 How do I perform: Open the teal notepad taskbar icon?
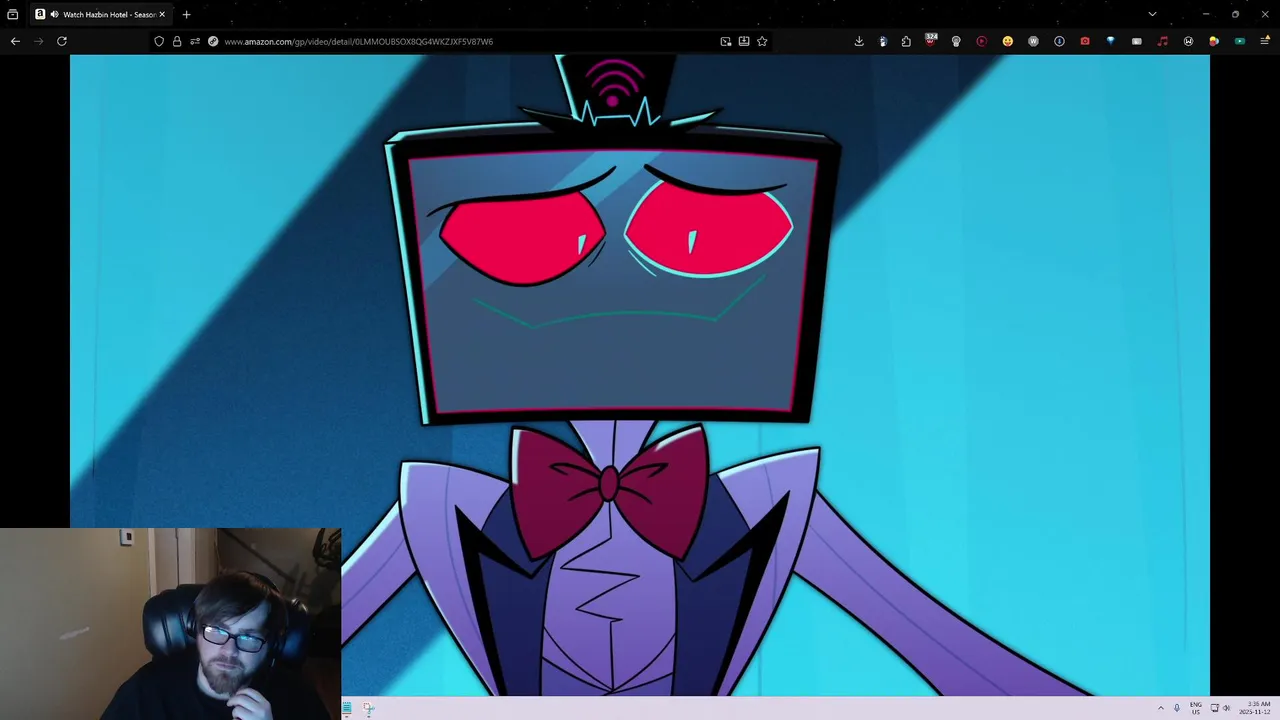347,708
